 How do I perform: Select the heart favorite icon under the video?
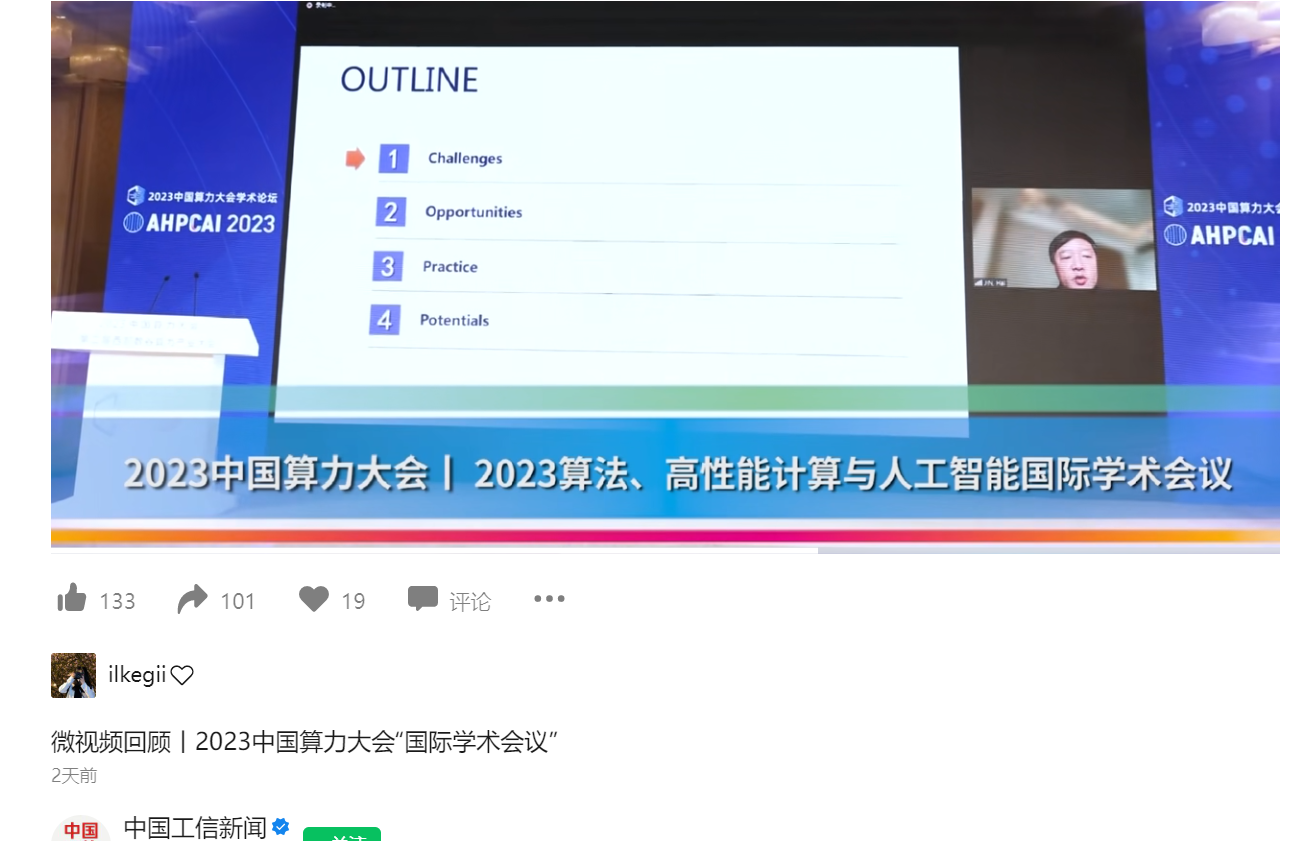314,598
